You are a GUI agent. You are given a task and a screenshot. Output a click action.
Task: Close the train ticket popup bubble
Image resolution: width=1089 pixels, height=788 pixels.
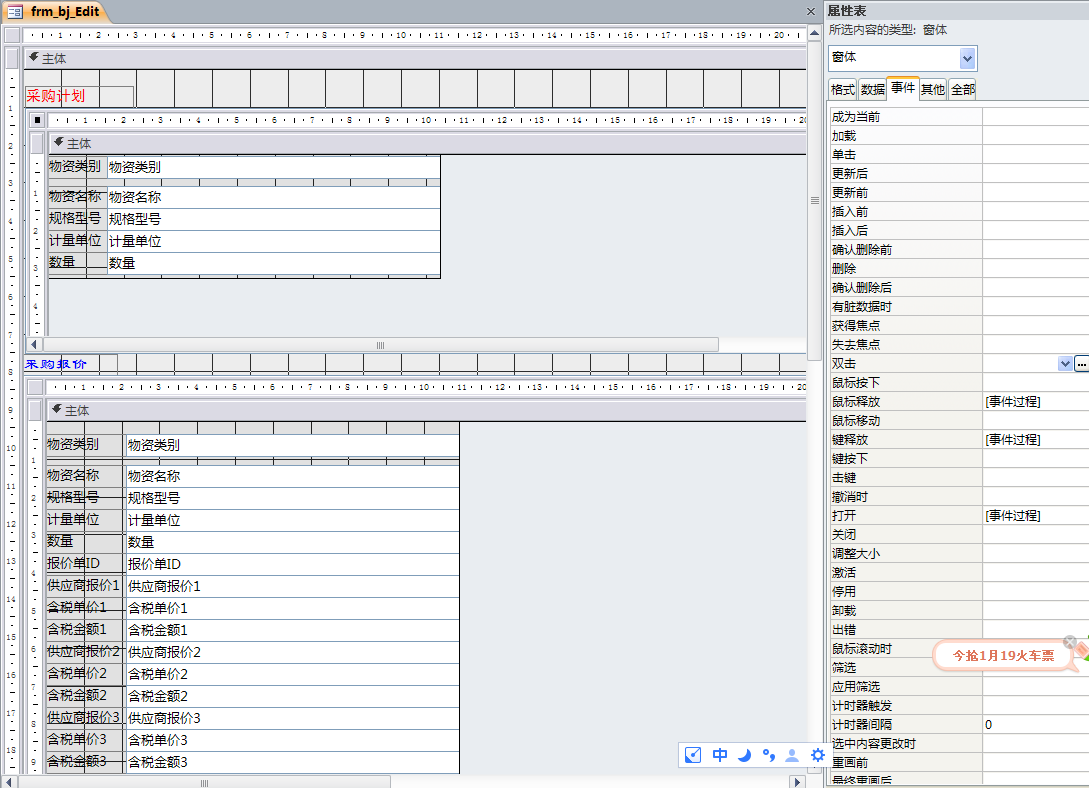[1070, 642]
